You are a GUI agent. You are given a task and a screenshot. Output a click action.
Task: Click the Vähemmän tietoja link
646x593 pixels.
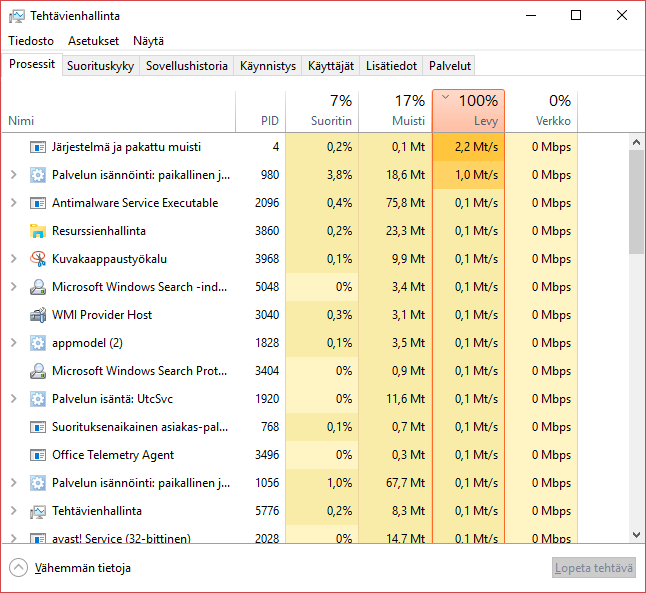point(82,568)
